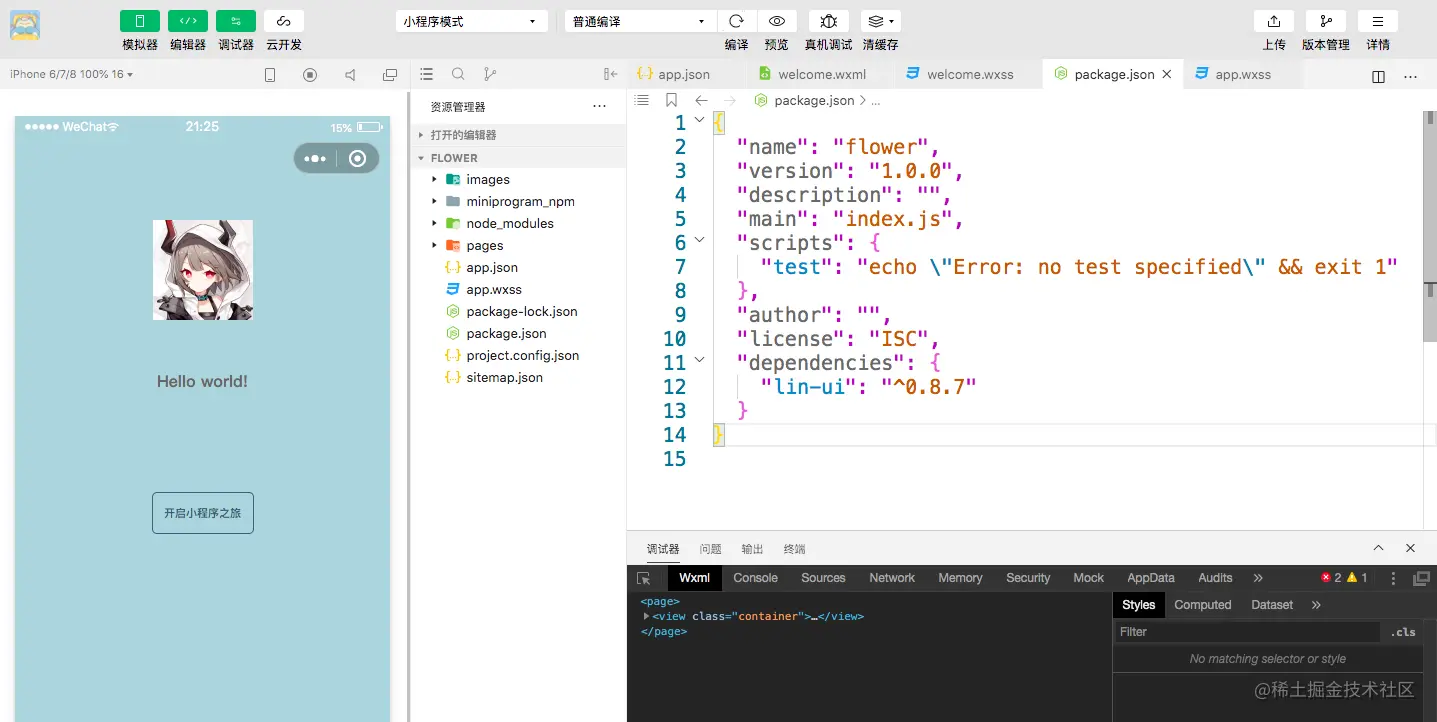Toggle the .cls class editor
This screenshot has height=722, width=1437.
(x=1403, y=632)
